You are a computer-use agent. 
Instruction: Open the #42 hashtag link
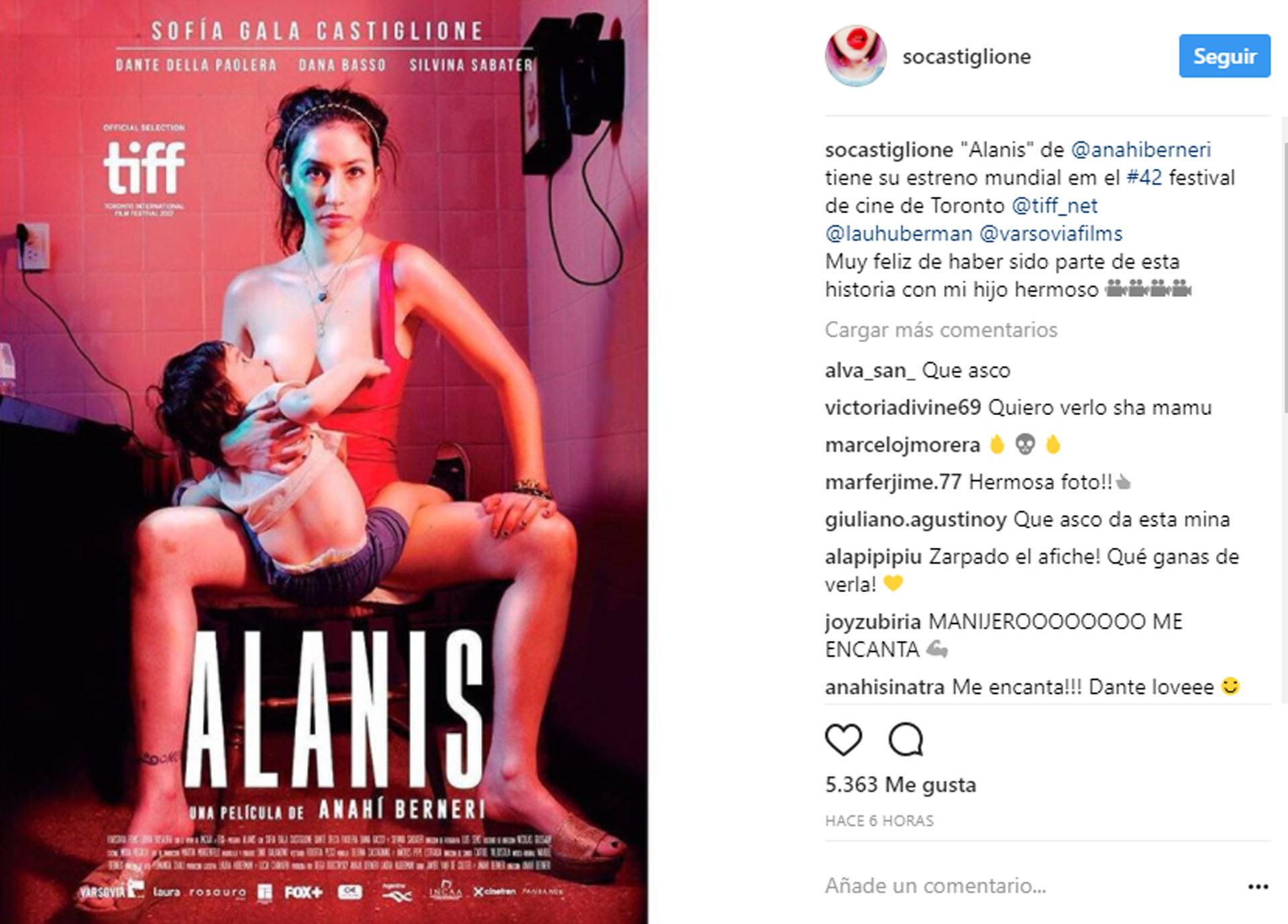click(x=1144, y=178)
